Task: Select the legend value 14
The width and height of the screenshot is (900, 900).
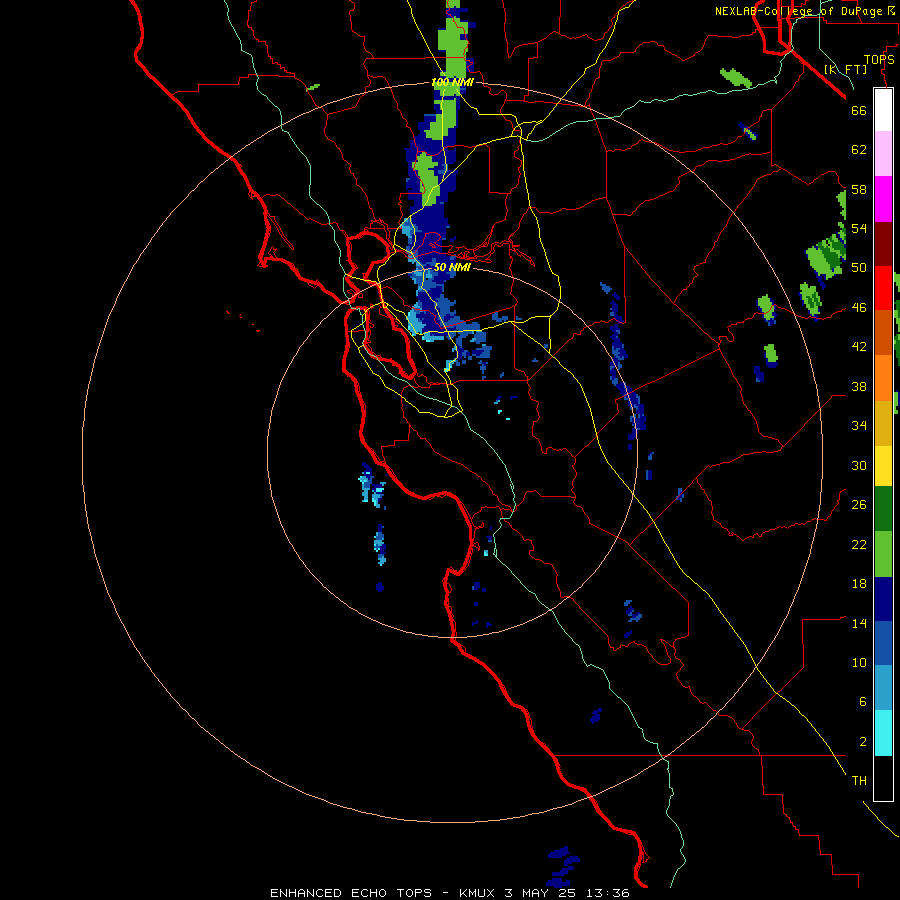Action: coord(859,623)
